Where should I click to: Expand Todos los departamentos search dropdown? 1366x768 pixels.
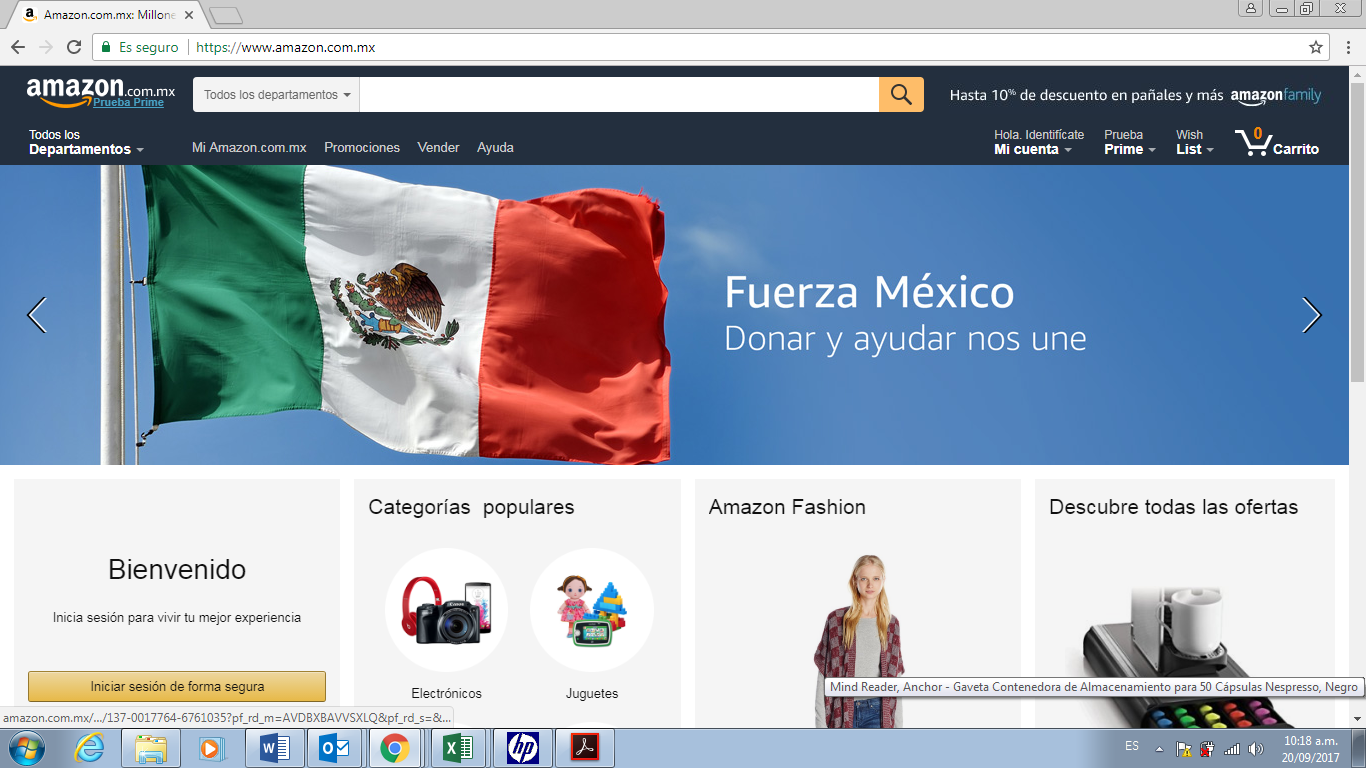pyautogui.click(x=277, y=95)
